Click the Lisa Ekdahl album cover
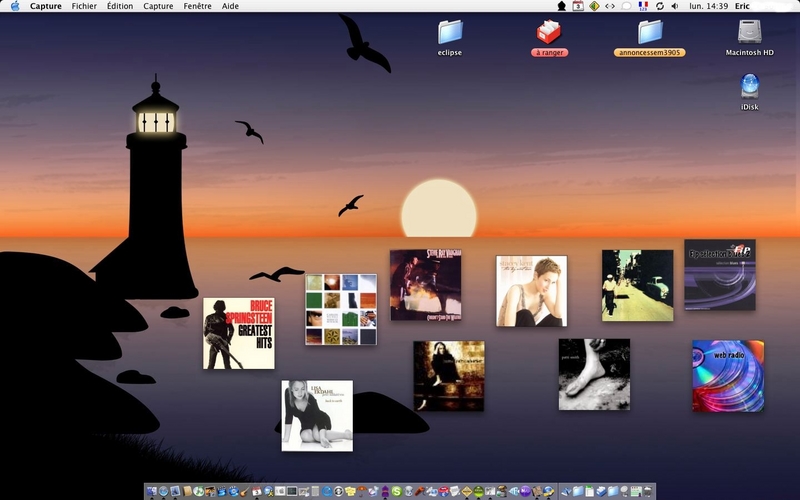 pos(317,415)
